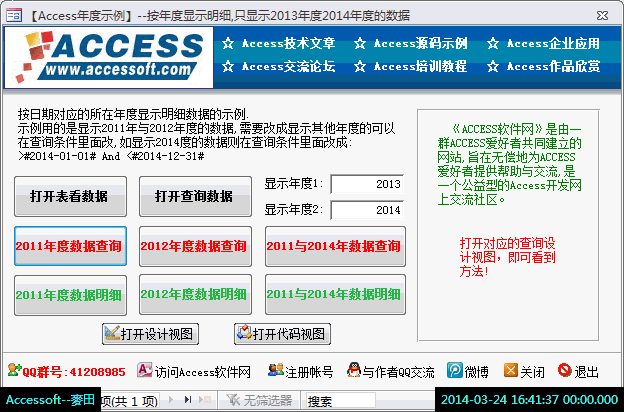Click 关闭 label
624x412 pixels.
(532, 373)
